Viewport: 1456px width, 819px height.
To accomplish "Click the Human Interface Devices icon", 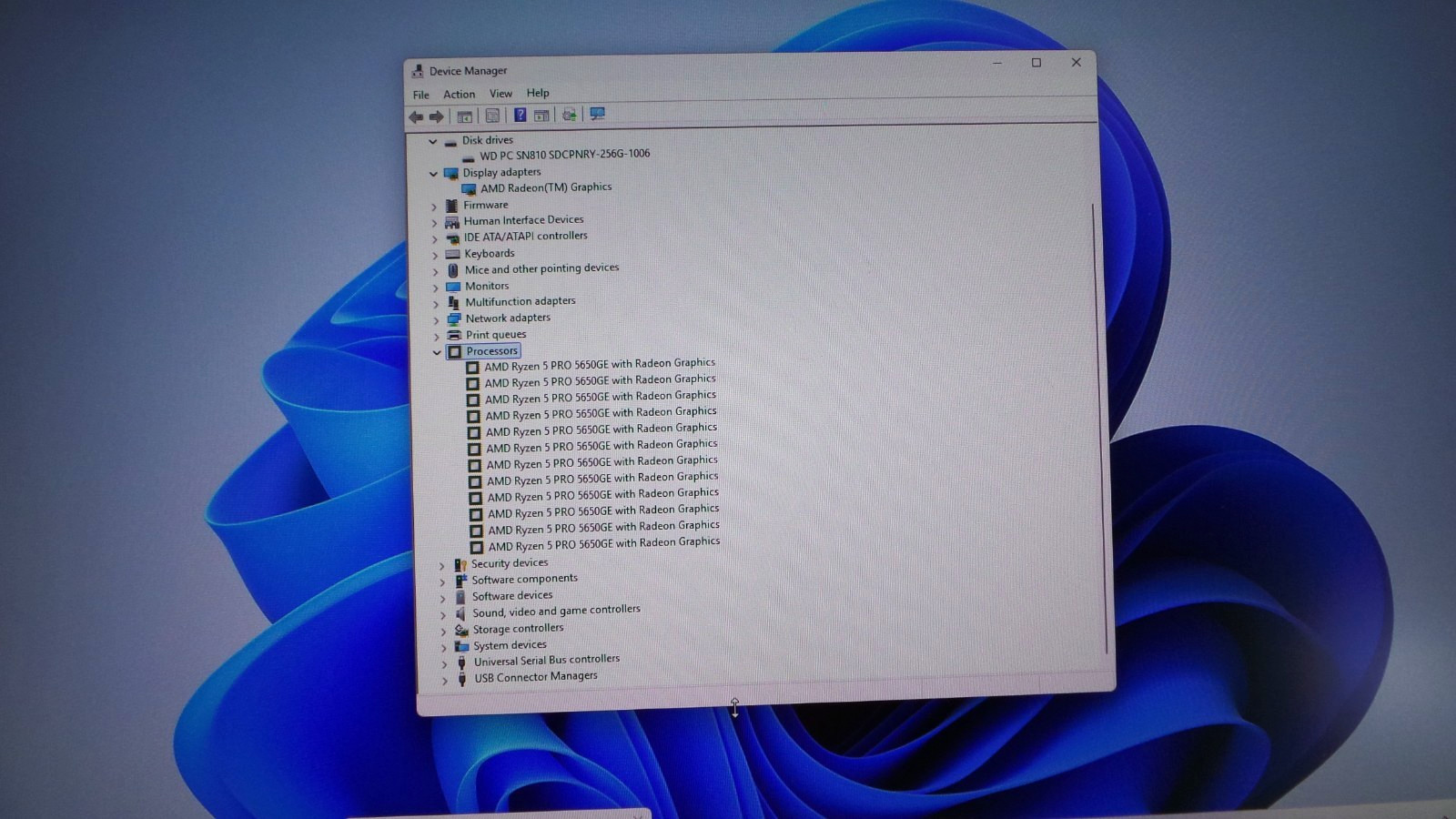I will pyautogui.click(x=452, y=222).
